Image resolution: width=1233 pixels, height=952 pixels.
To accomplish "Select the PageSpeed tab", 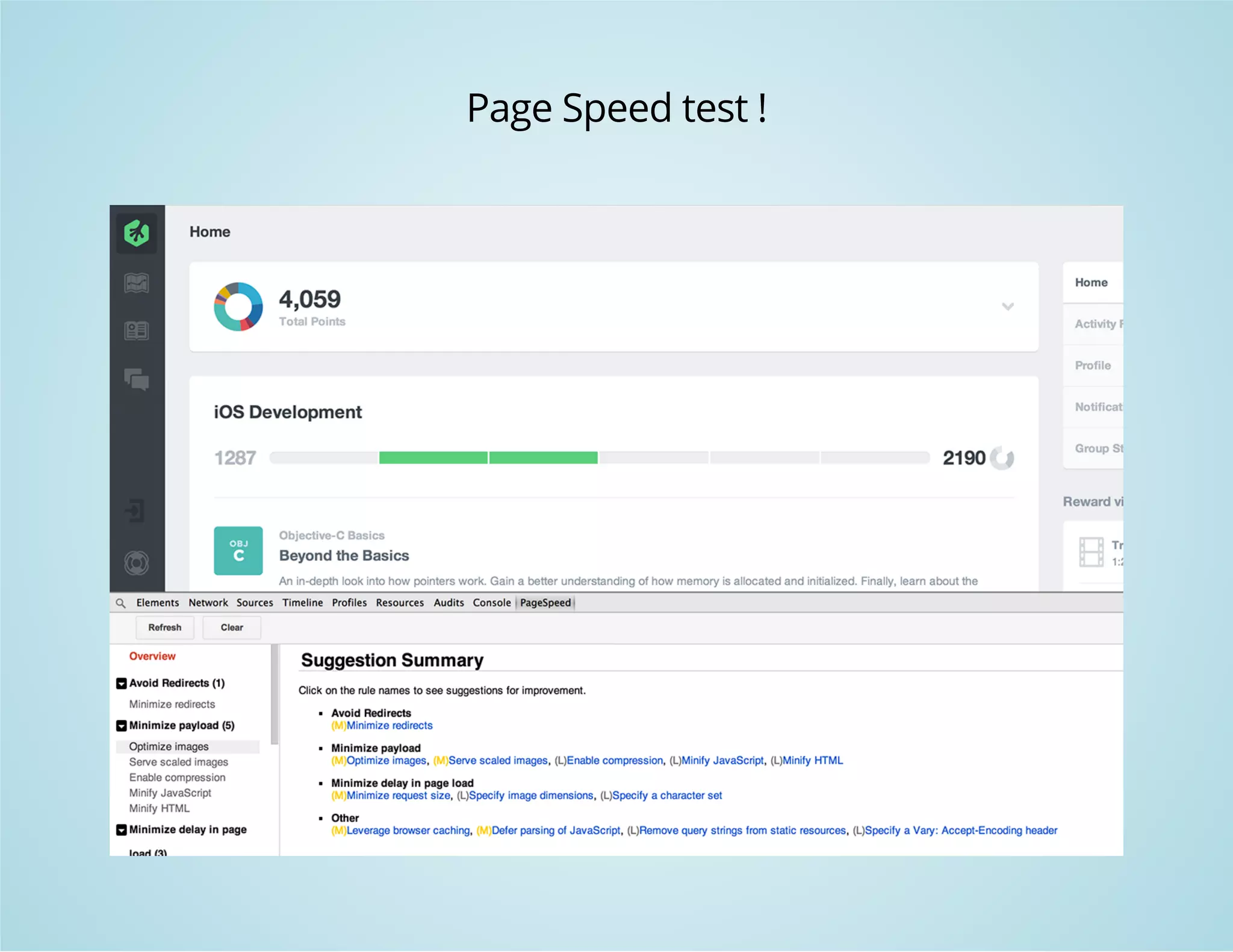I will (x=545, y=602).
